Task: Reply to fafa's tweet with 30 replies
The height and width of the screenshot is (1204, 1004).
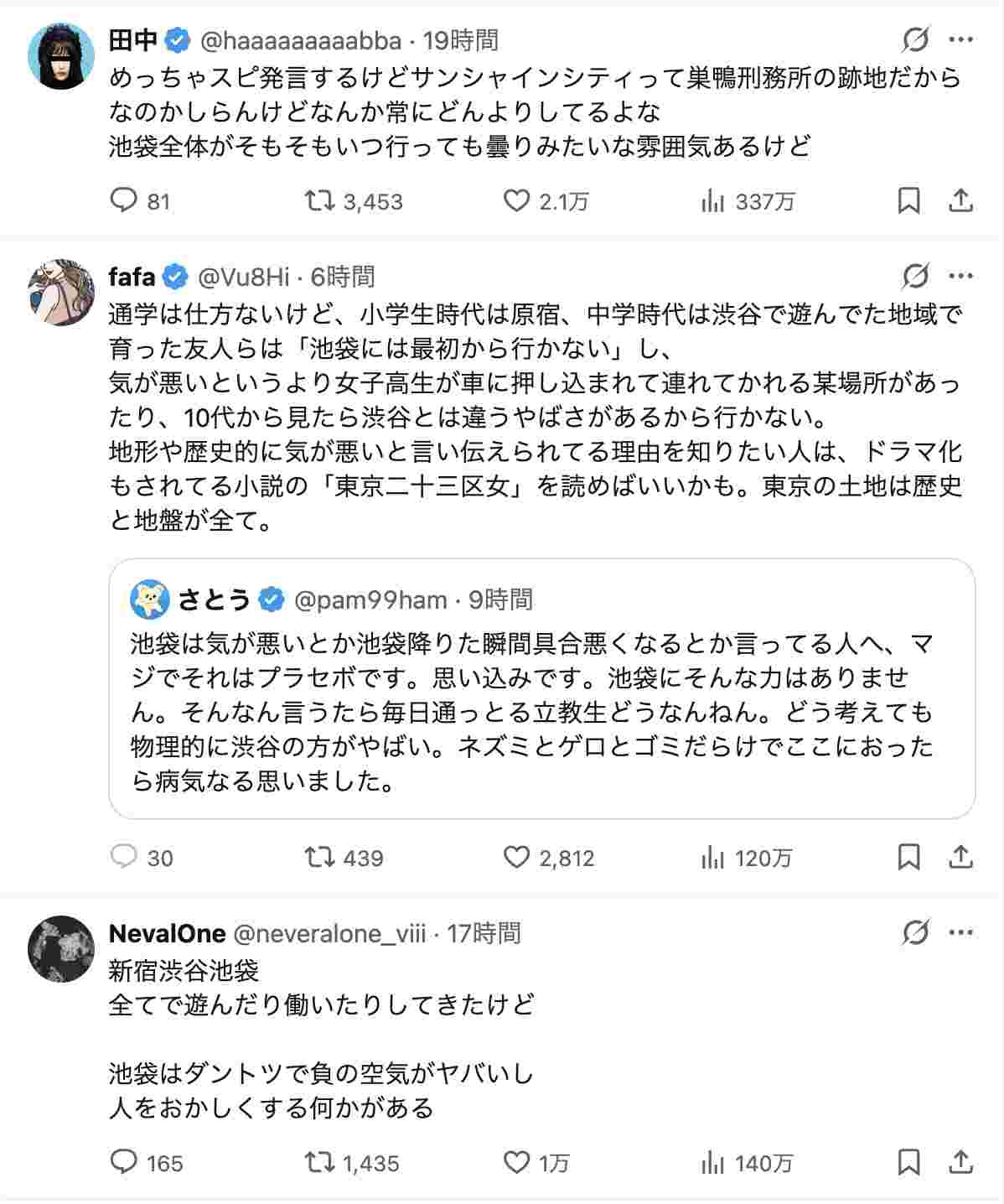Action: 124,857
